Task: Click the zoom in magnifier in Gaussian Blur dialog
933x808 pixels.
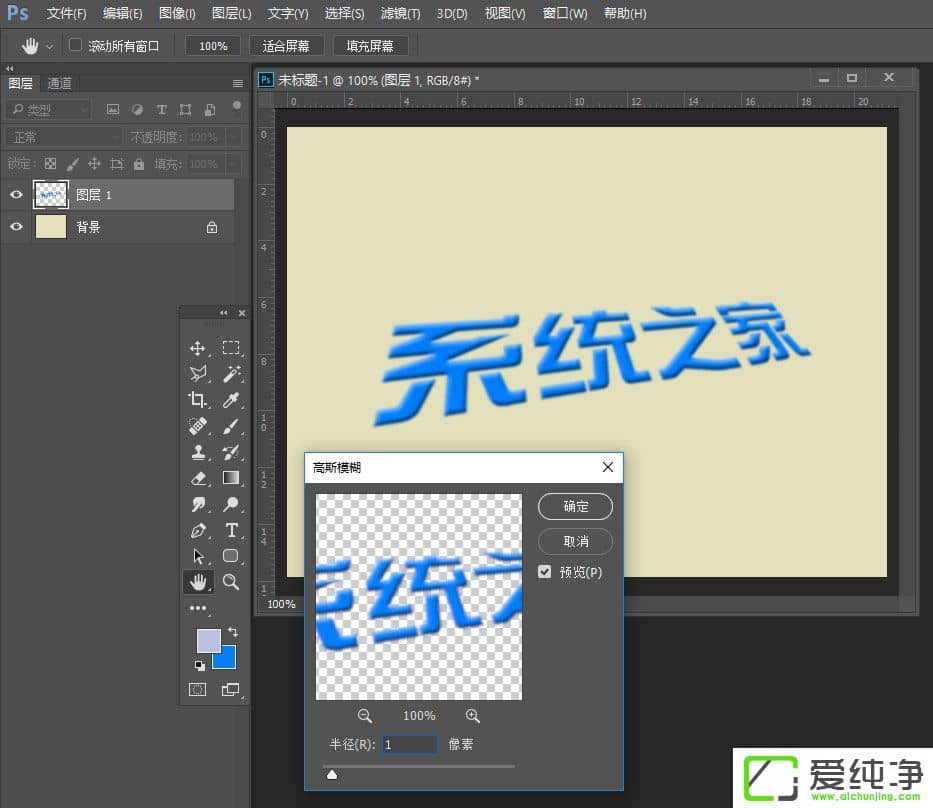Action: click(x=473, y=716)
